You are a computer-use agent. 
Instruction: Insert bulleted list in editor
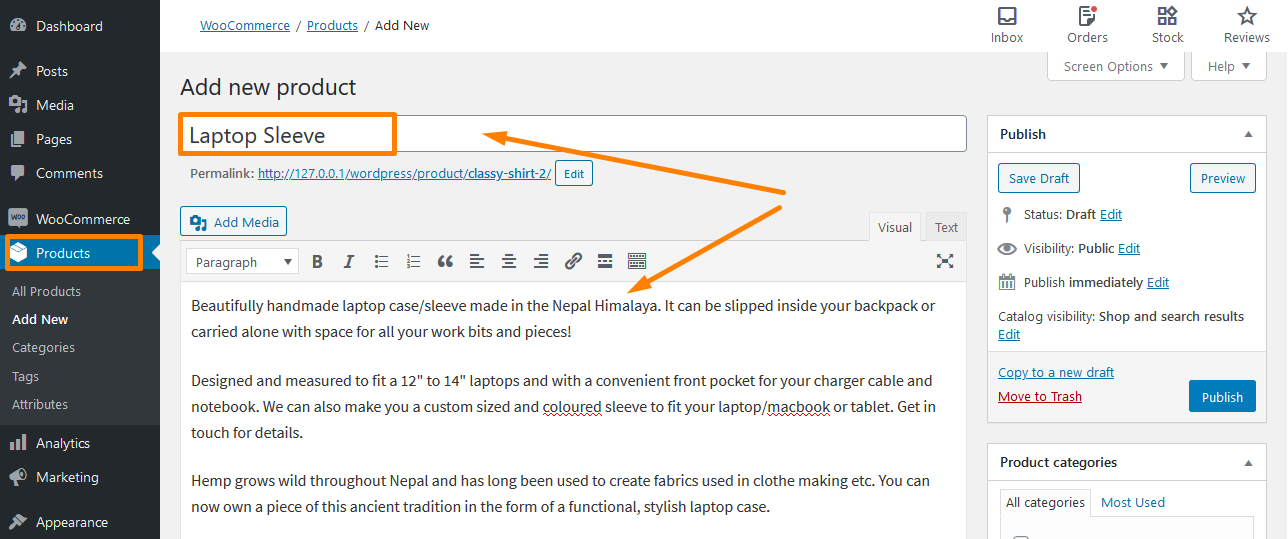pos(381,262)
